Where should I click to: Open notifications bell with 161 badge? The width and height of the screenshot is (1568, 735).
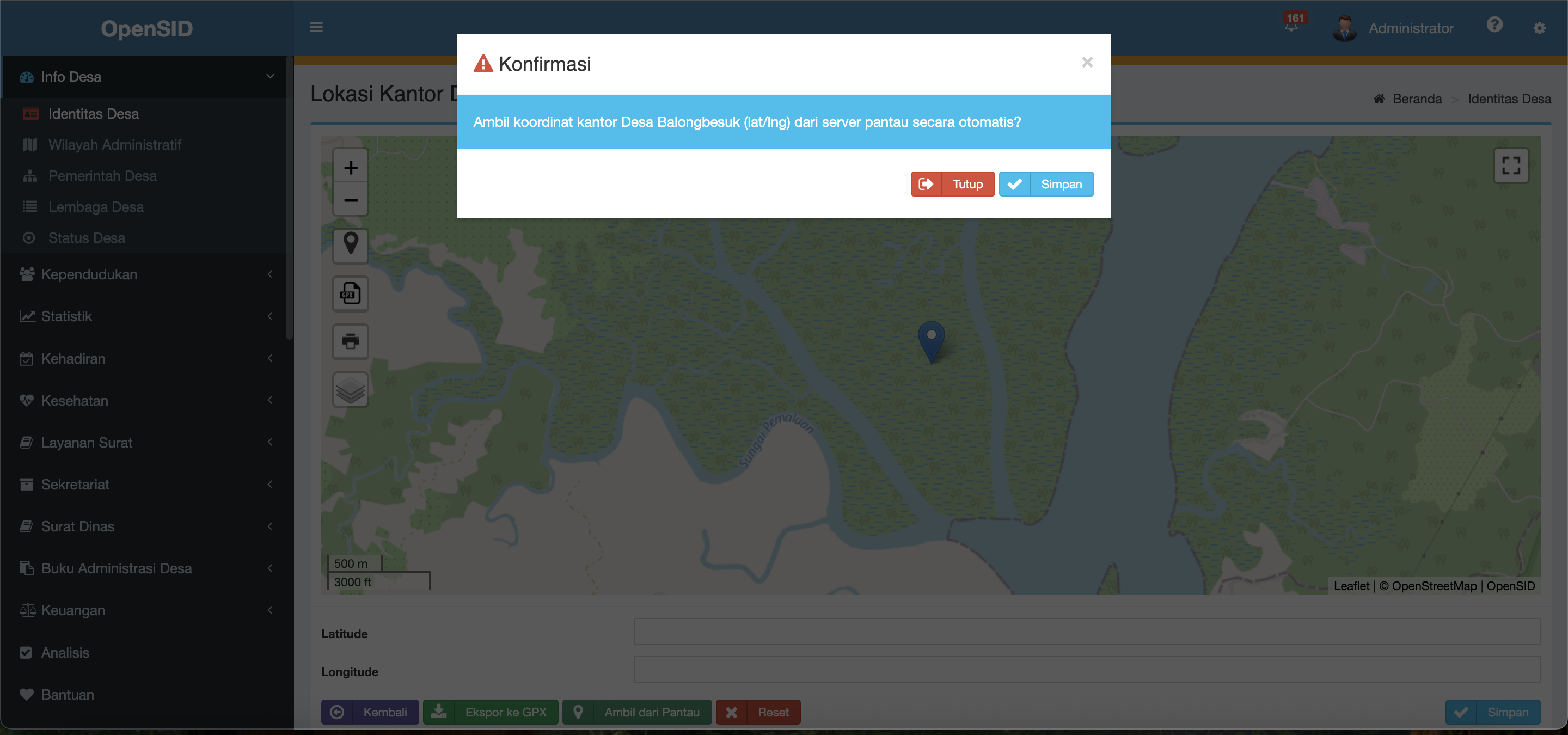[x=1291, y=27]
